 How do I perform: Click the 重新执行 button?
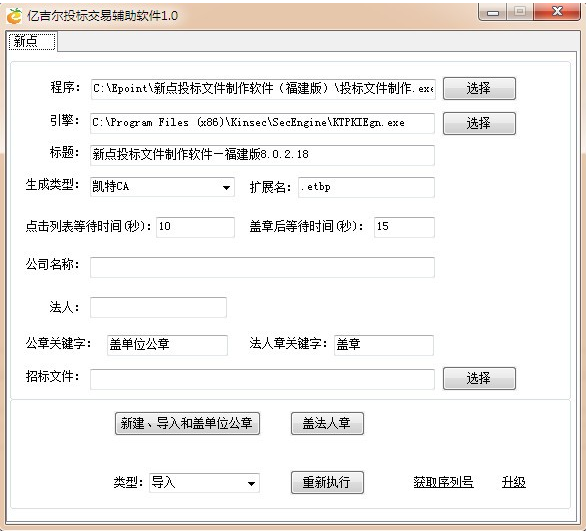(x=327, y=482)
